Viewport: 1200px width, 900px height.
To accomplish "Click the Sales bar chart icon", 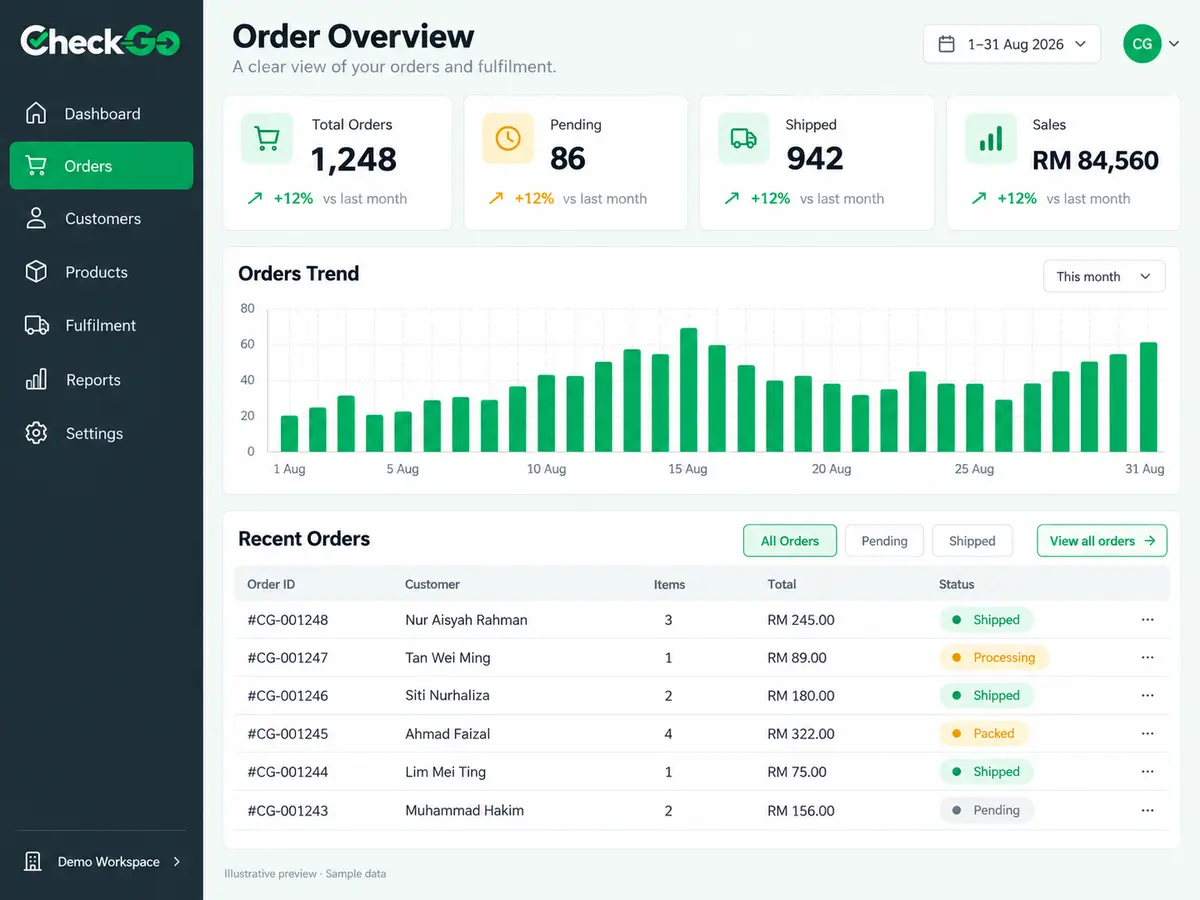I will 990,138.
